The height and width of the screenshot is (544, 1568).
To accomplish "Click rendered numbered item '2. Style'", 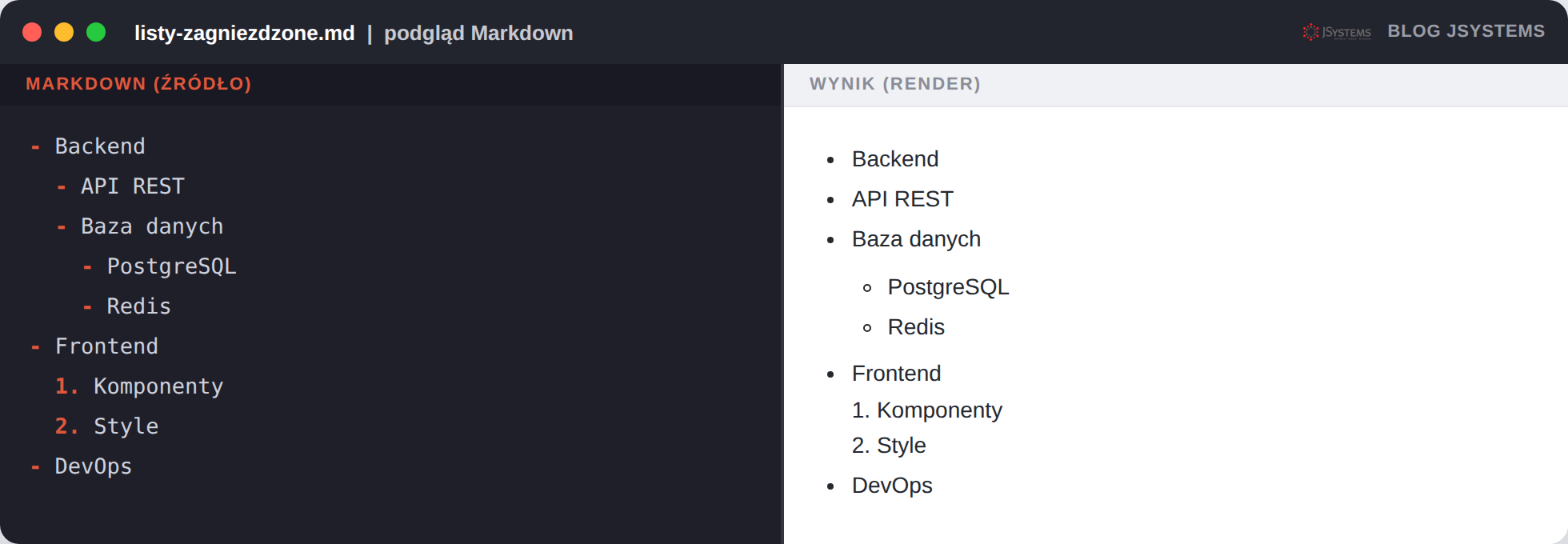I will (889, 446).
